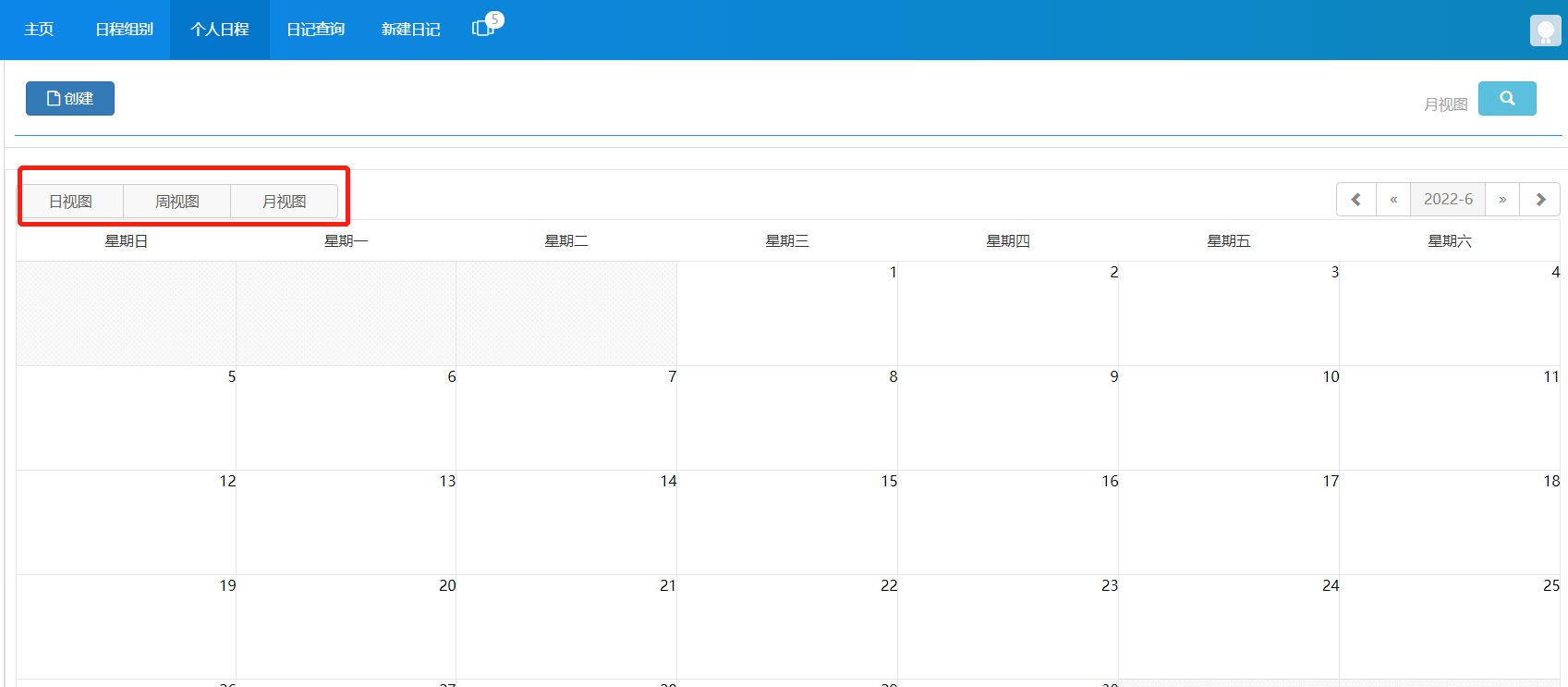Open the 主页 home menu
1568x687 pixels.
[x=39, y=30]
